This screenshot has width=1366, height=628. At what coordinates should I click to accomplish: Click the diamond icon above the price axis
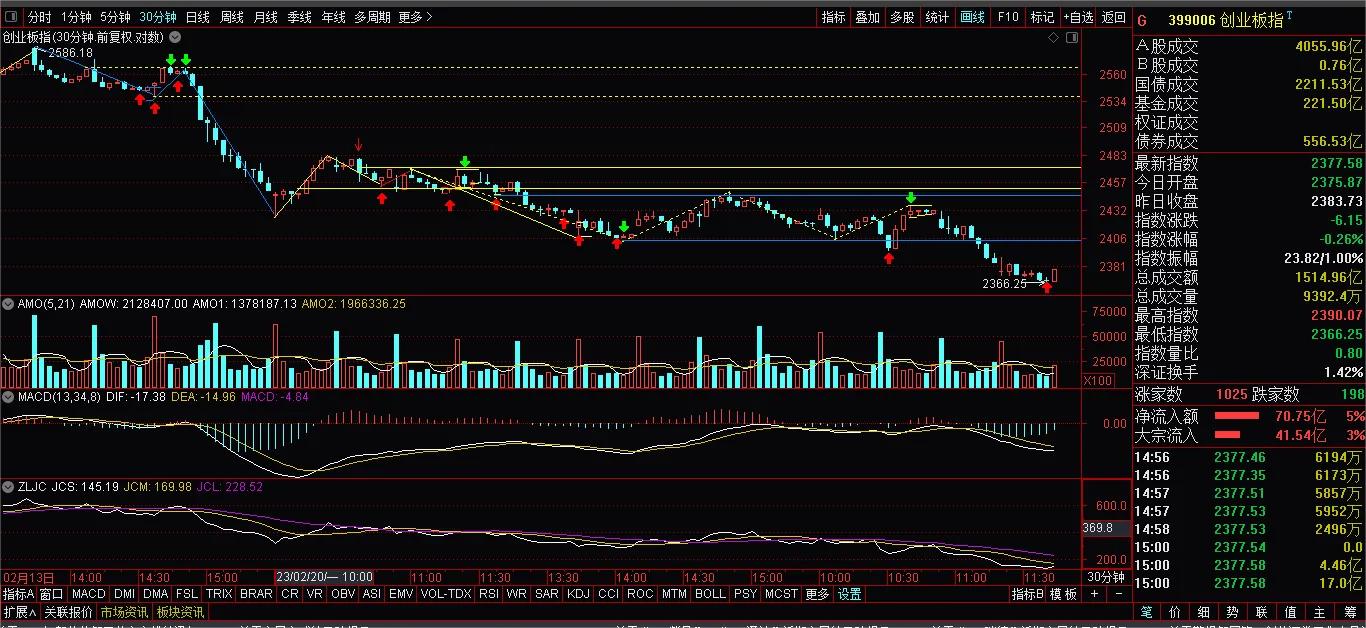1053,37
